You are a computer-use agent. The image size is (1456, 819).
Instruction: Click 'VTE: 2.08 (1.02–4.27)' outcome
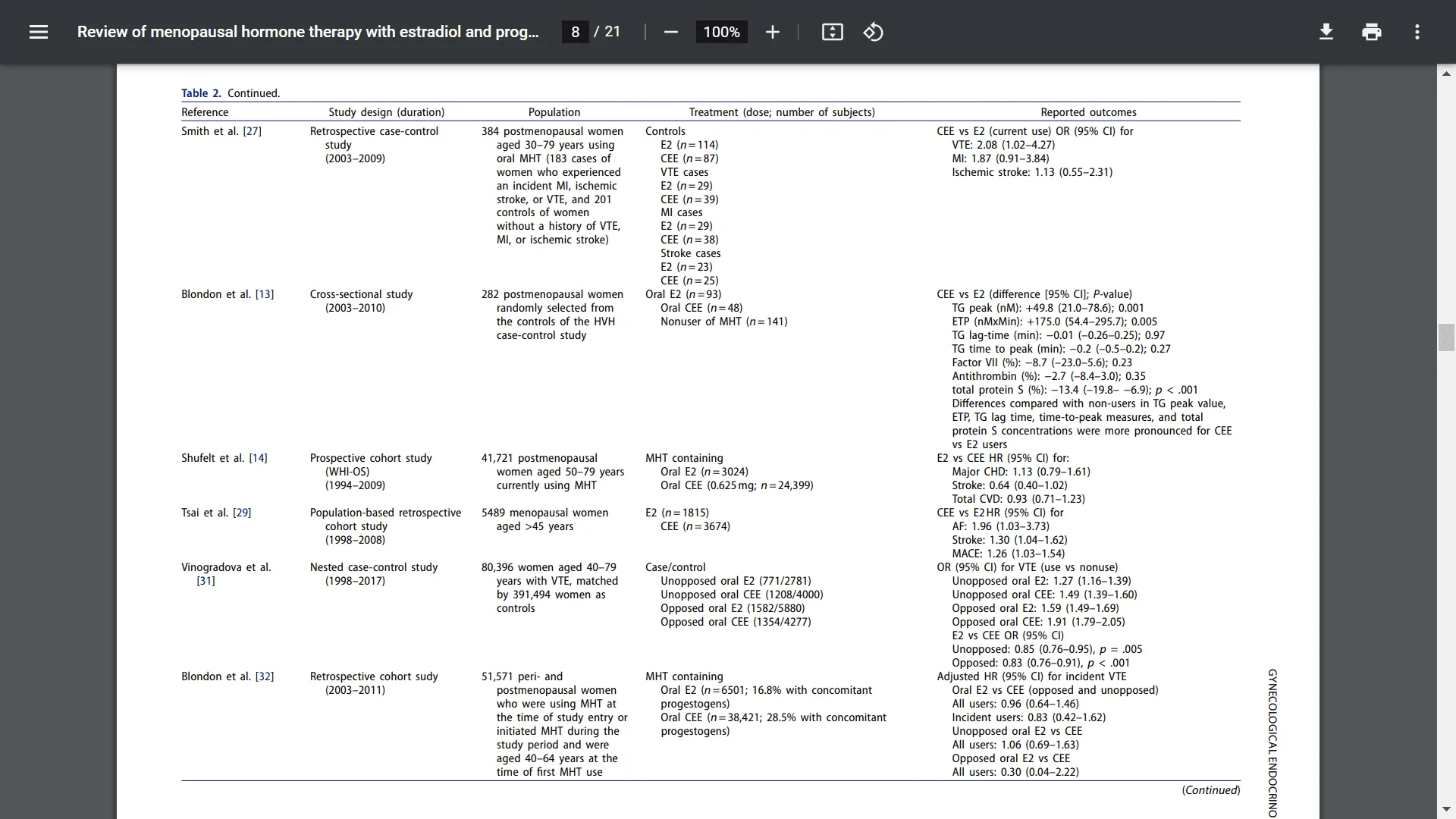pyautogui.click(x=1003, y=145)
